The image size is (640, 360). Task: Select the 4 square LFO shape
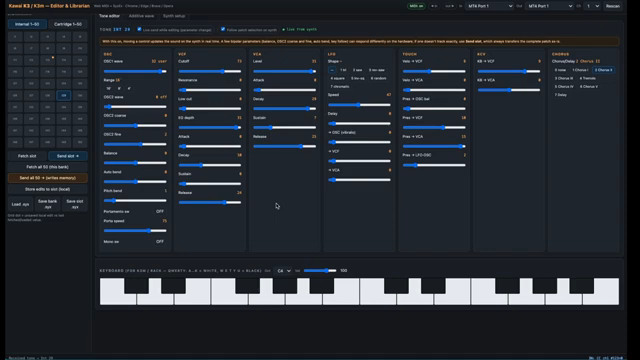338,78
